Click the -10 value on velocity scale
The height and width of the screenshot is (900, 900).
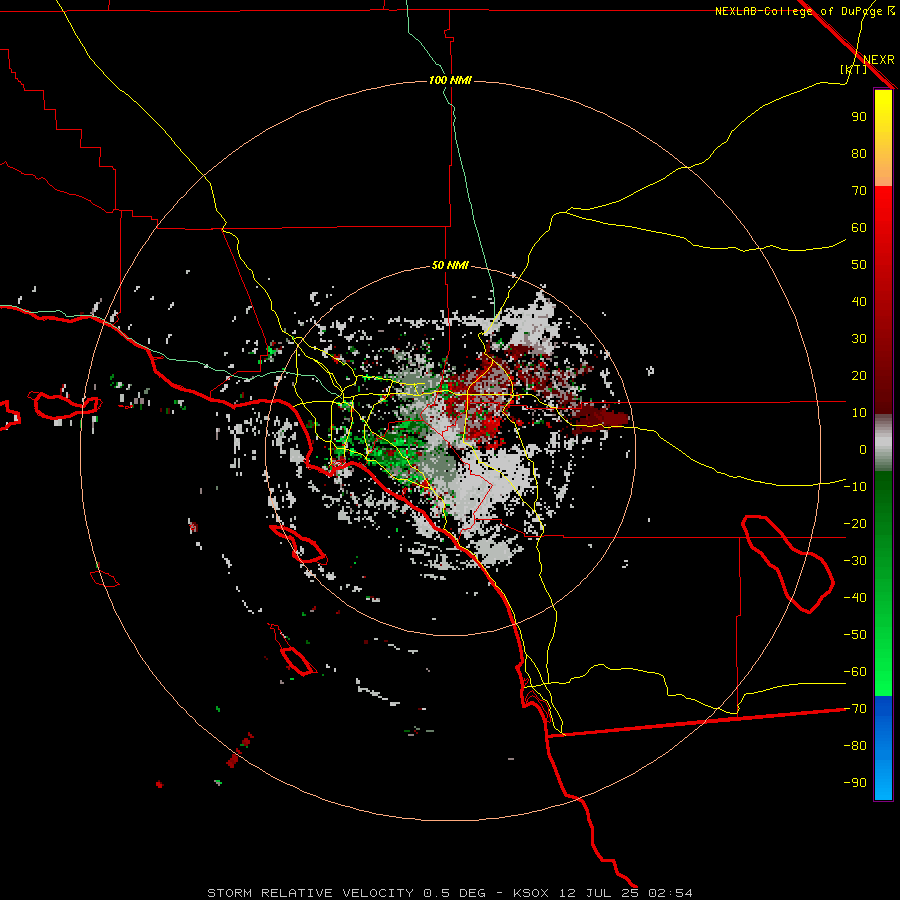pos(855,487)
